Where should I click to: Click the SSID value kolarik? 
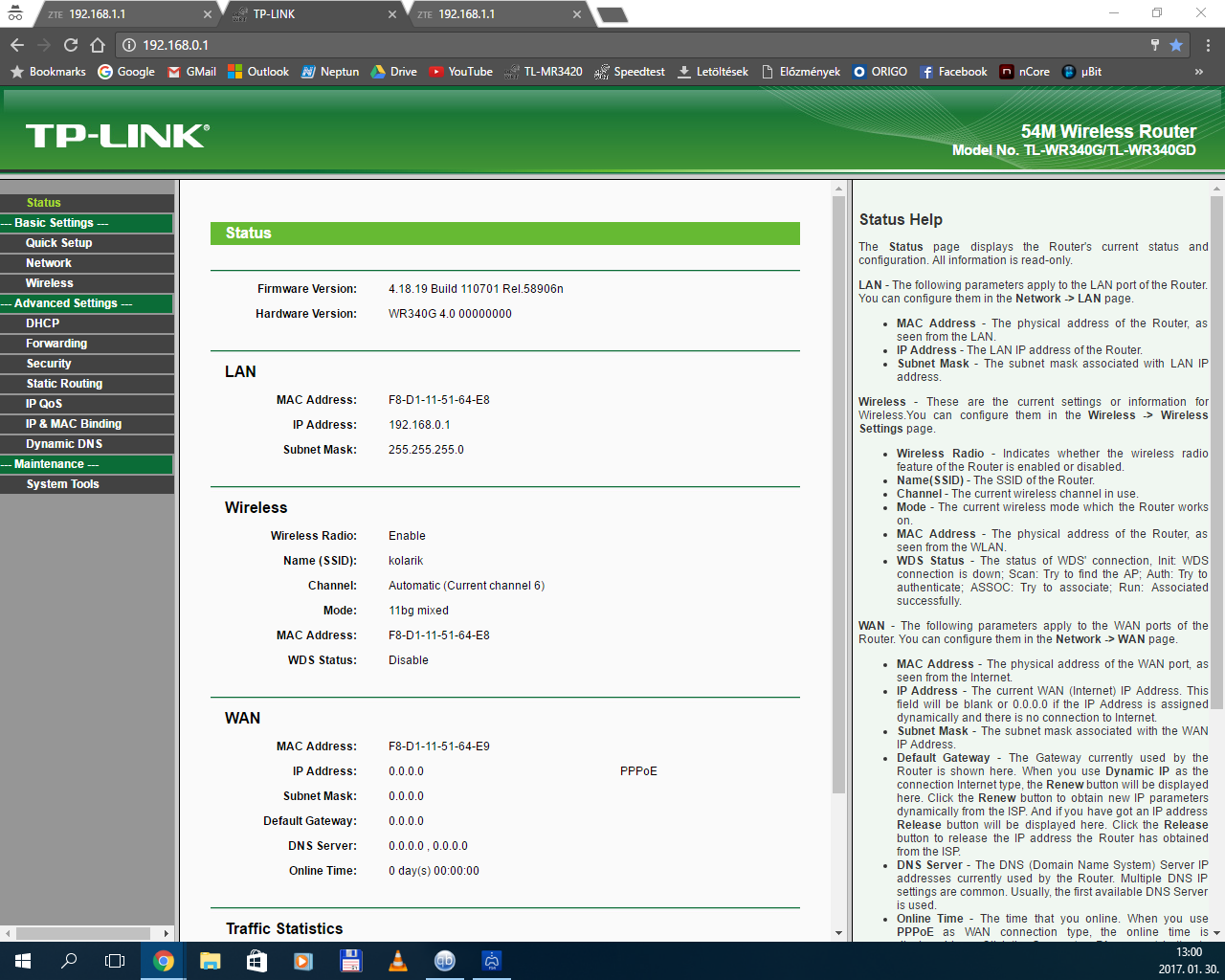[x=406, y=561]
